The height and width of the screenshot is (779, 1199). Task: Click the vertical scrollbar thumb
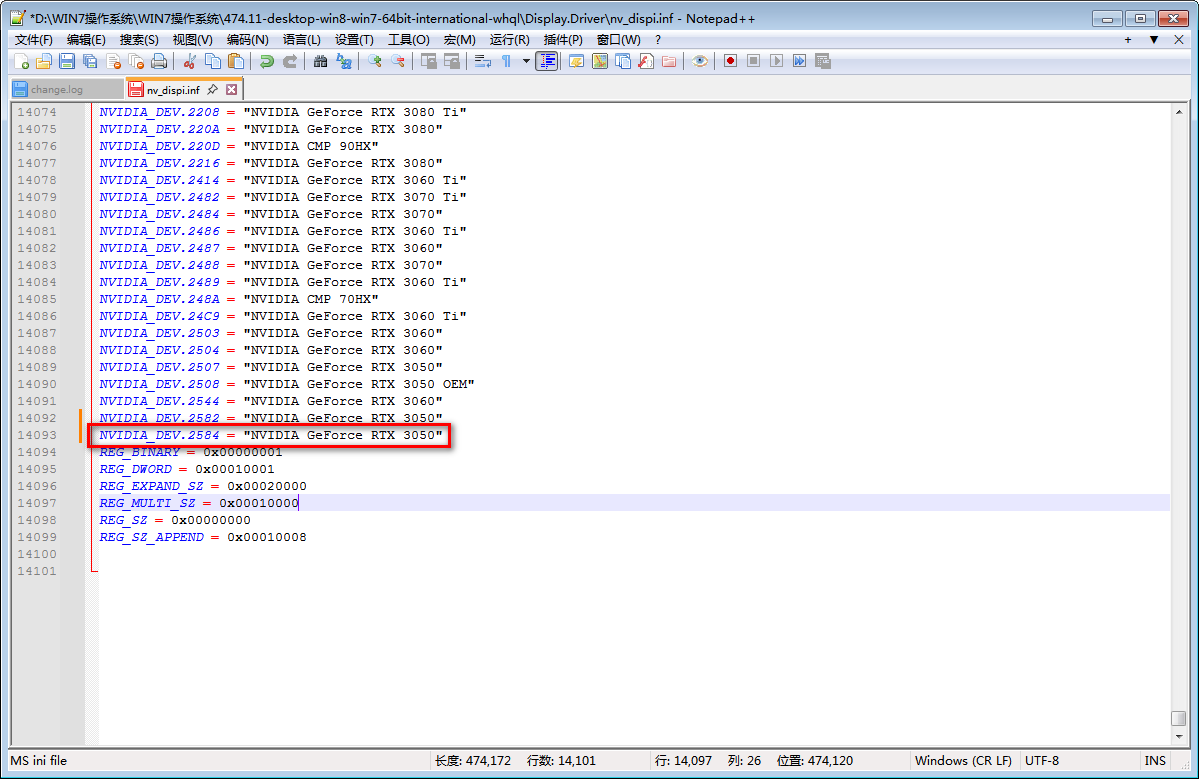(x=1178, y=719)
